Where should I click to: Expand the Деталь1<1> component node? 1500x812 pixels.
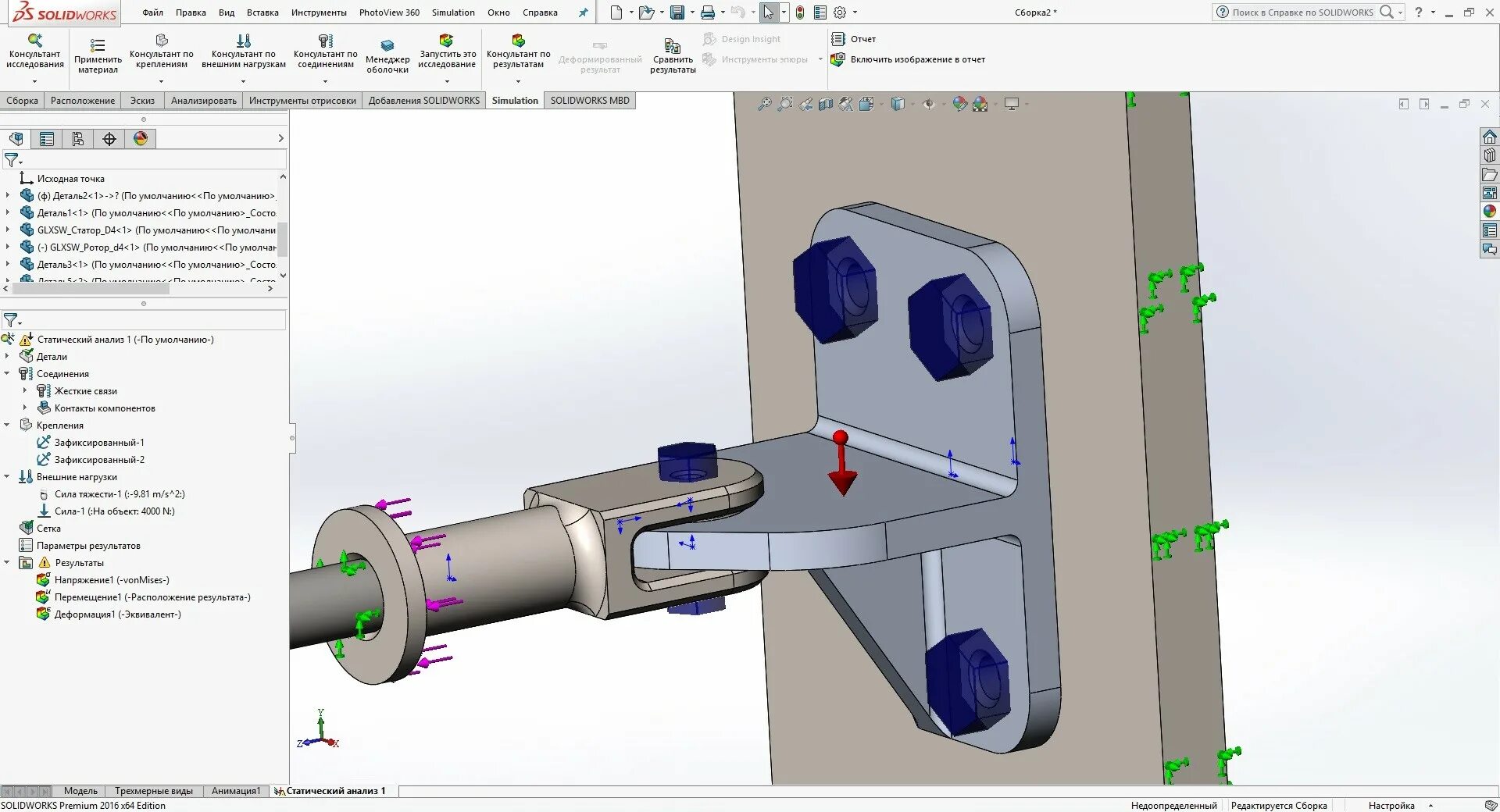tap(8, 212)
